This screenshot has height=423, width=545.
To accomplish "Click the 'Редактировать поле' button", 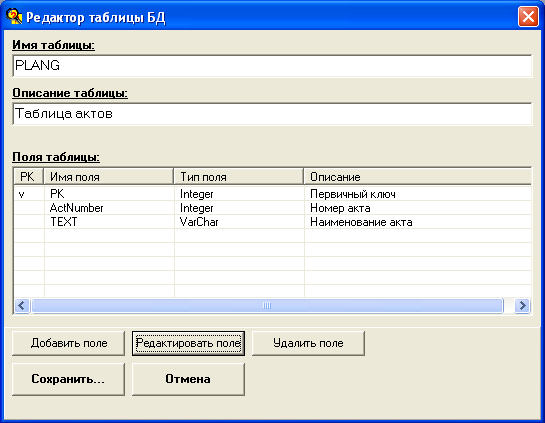I will coord(188,343).
